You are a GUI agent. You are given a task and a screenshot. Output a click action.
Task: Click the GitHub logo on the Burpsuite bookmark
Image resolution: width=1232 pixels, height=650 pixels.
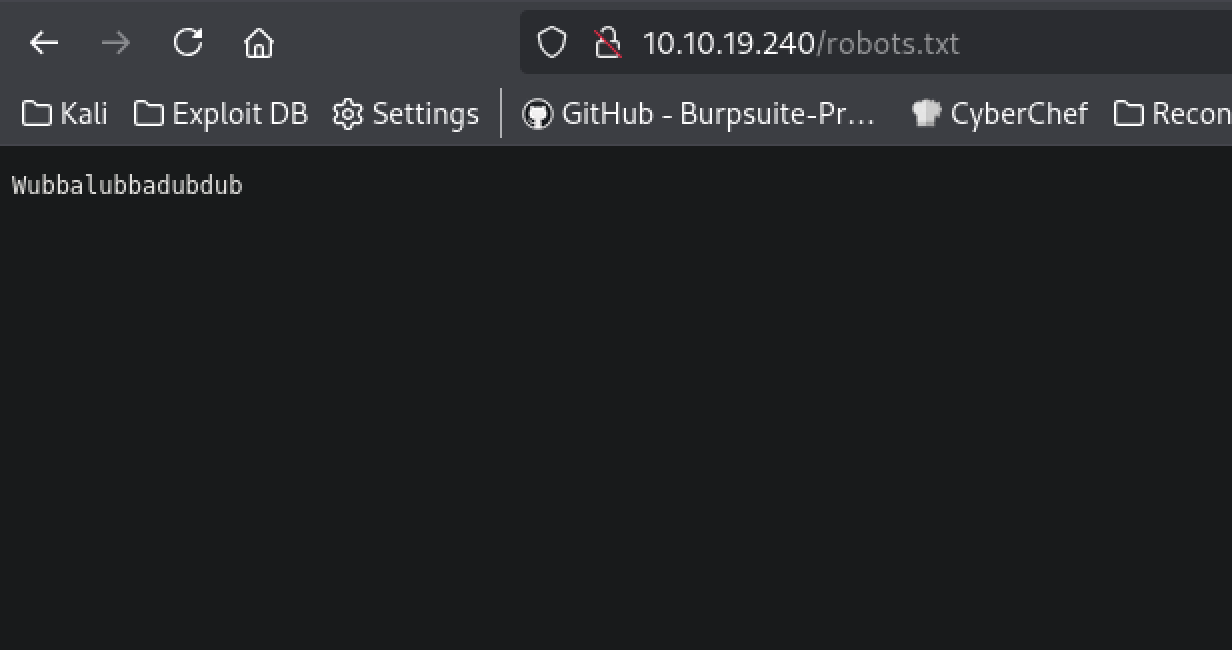(539, 113)
